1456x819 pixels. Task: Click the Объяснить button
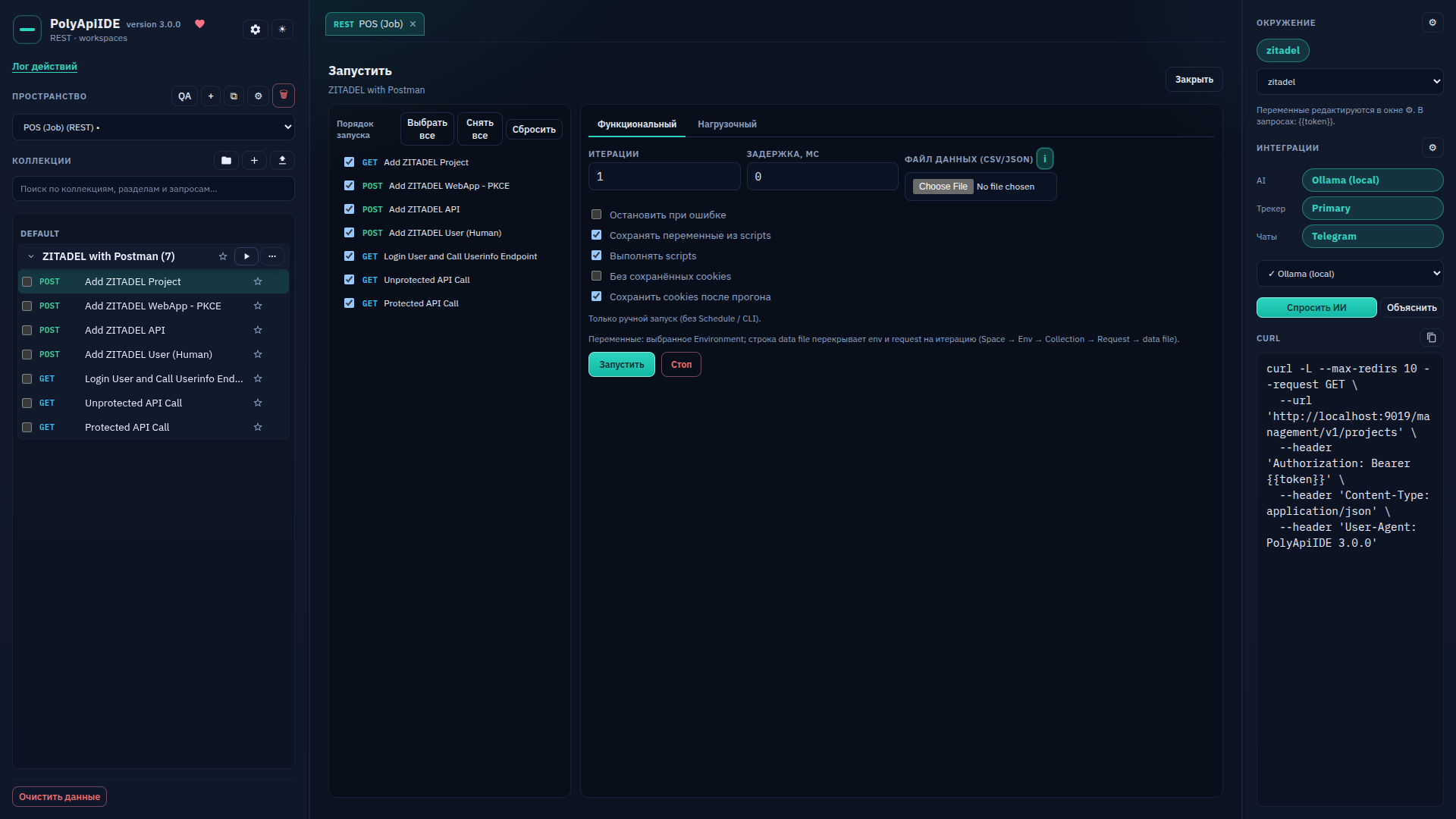1412,308
